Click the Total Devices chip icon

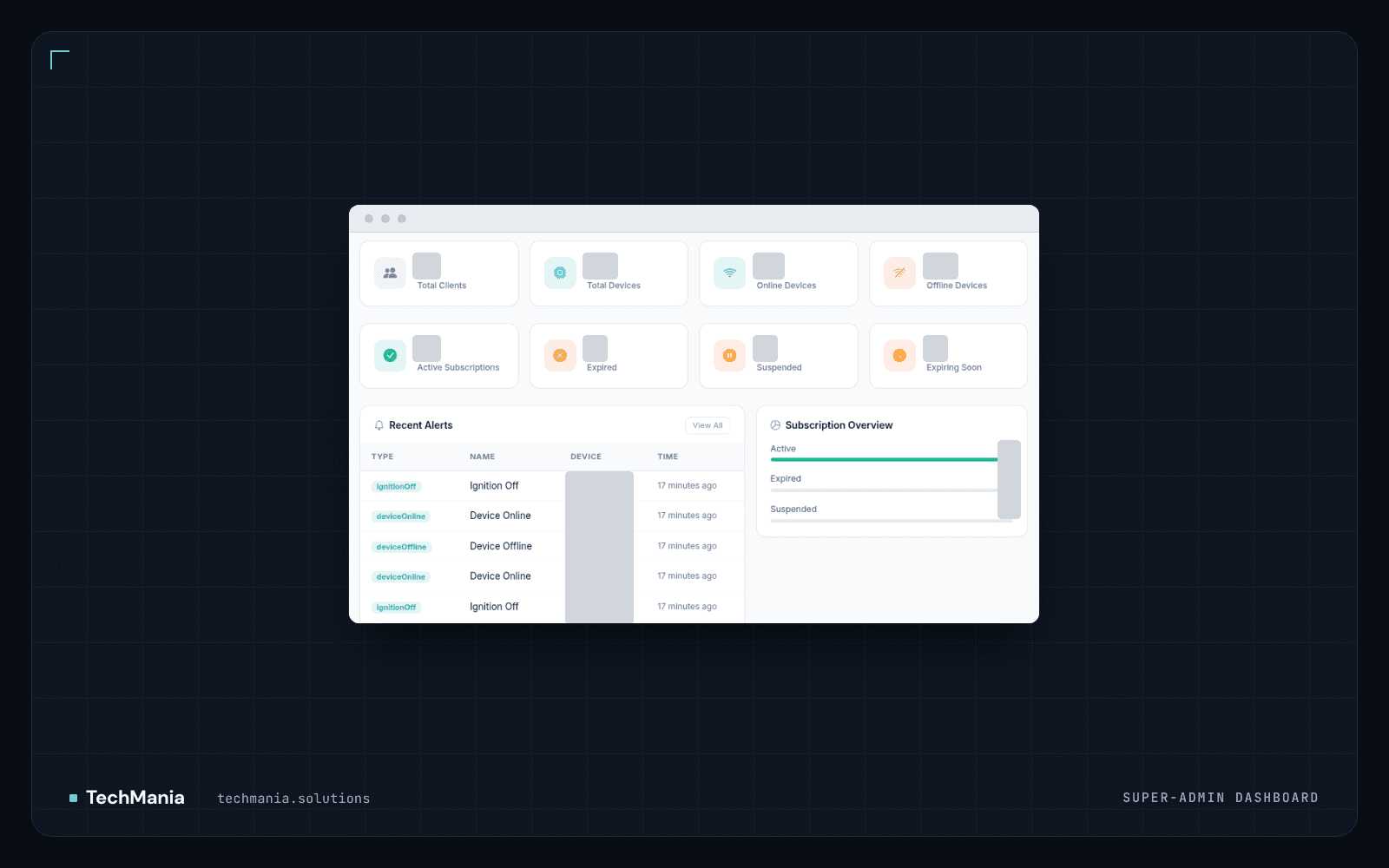click(560, 273)
